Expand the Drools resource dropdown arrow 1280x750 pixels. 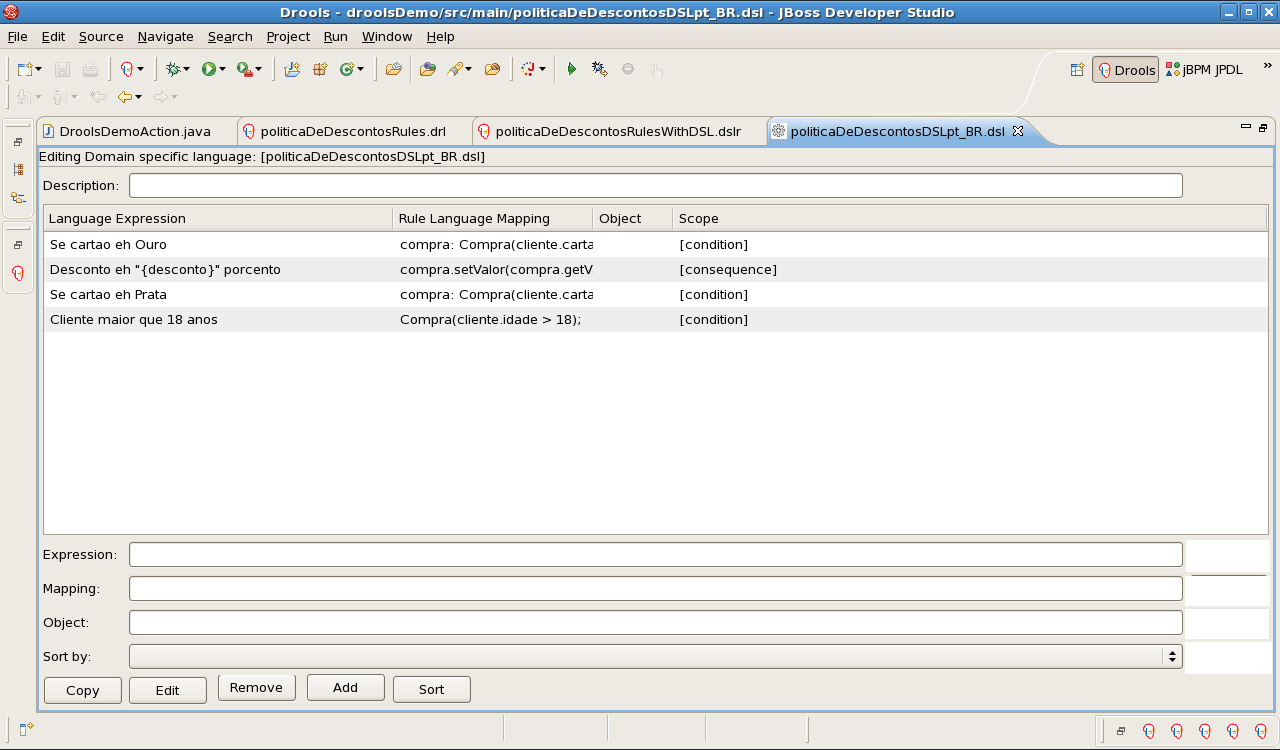pyautogui.click(x=140, y=69)
